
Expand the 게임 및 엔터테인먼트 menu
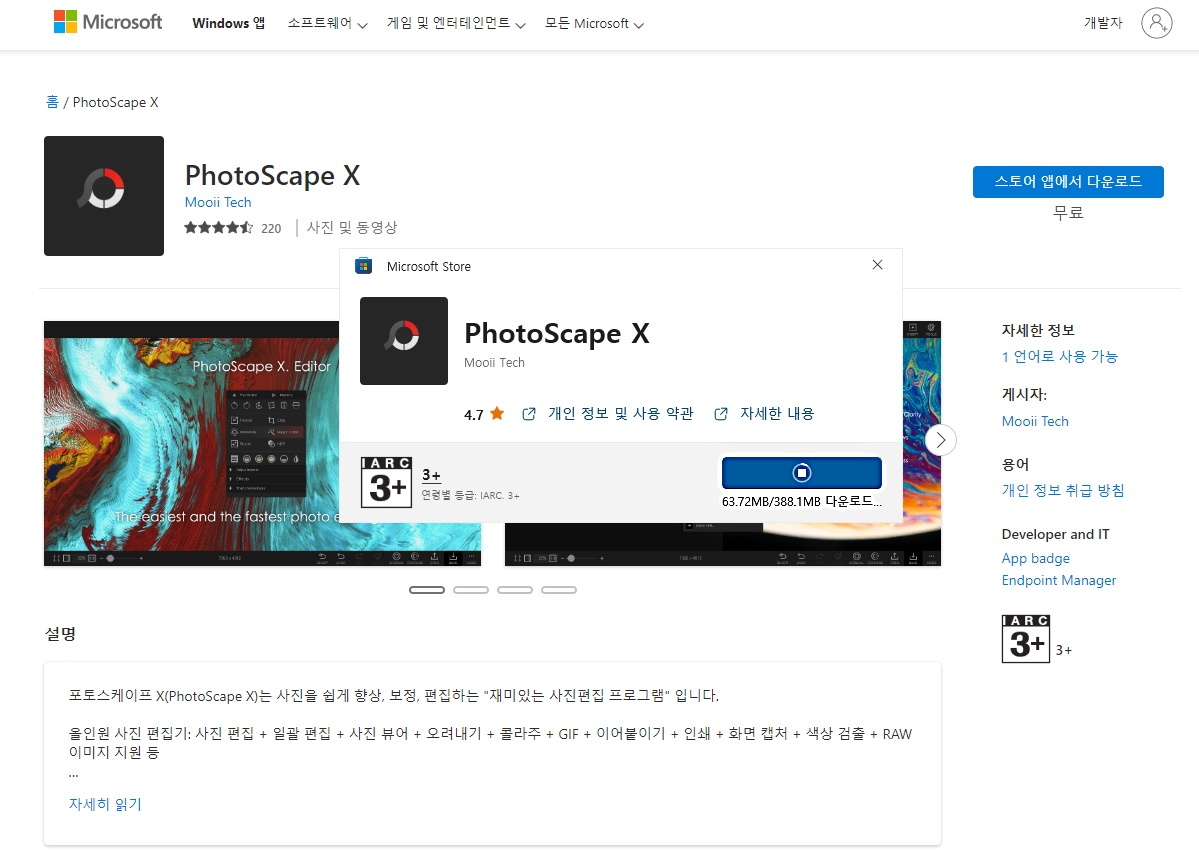coord(456,24)
